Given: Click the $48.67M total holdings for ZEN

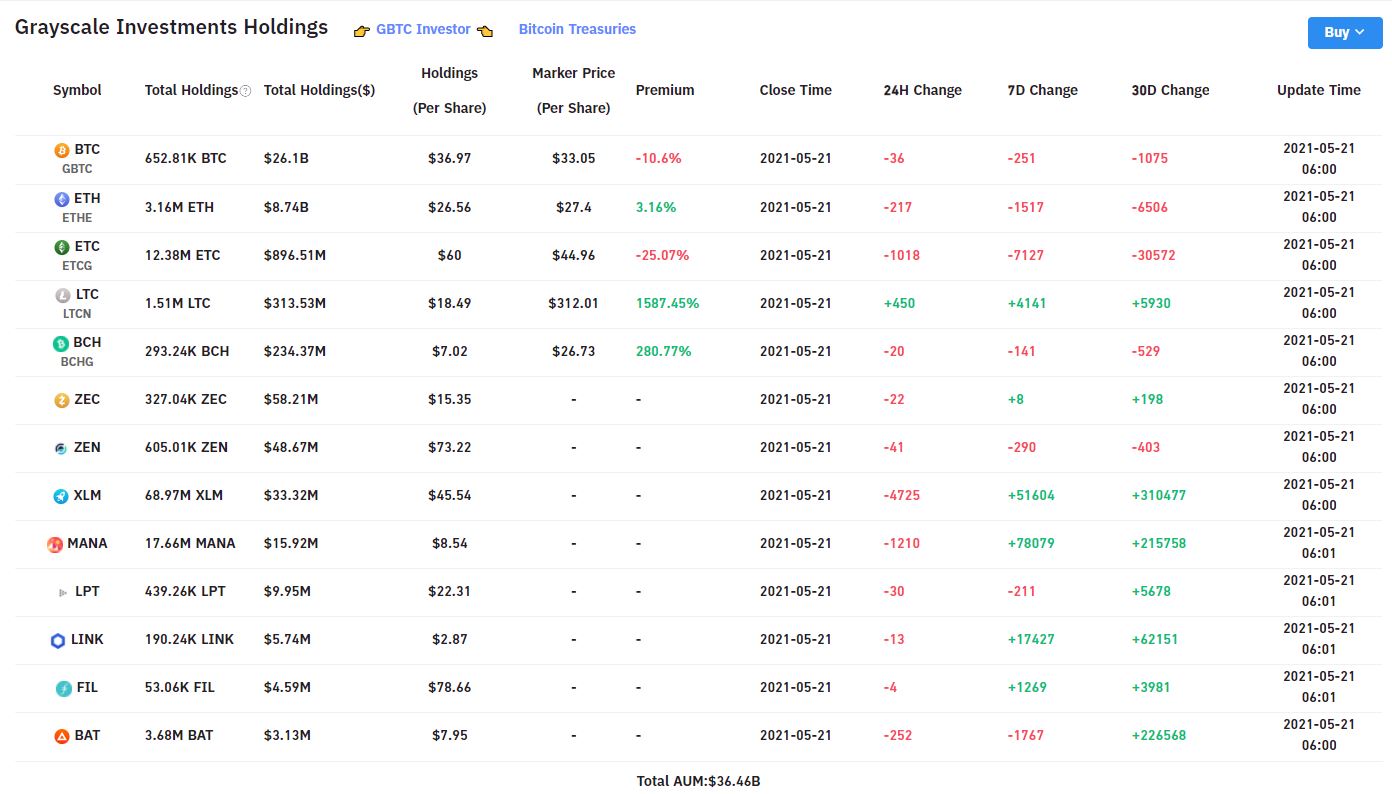Looking at the screenshot, I should [x=291, y=447].
